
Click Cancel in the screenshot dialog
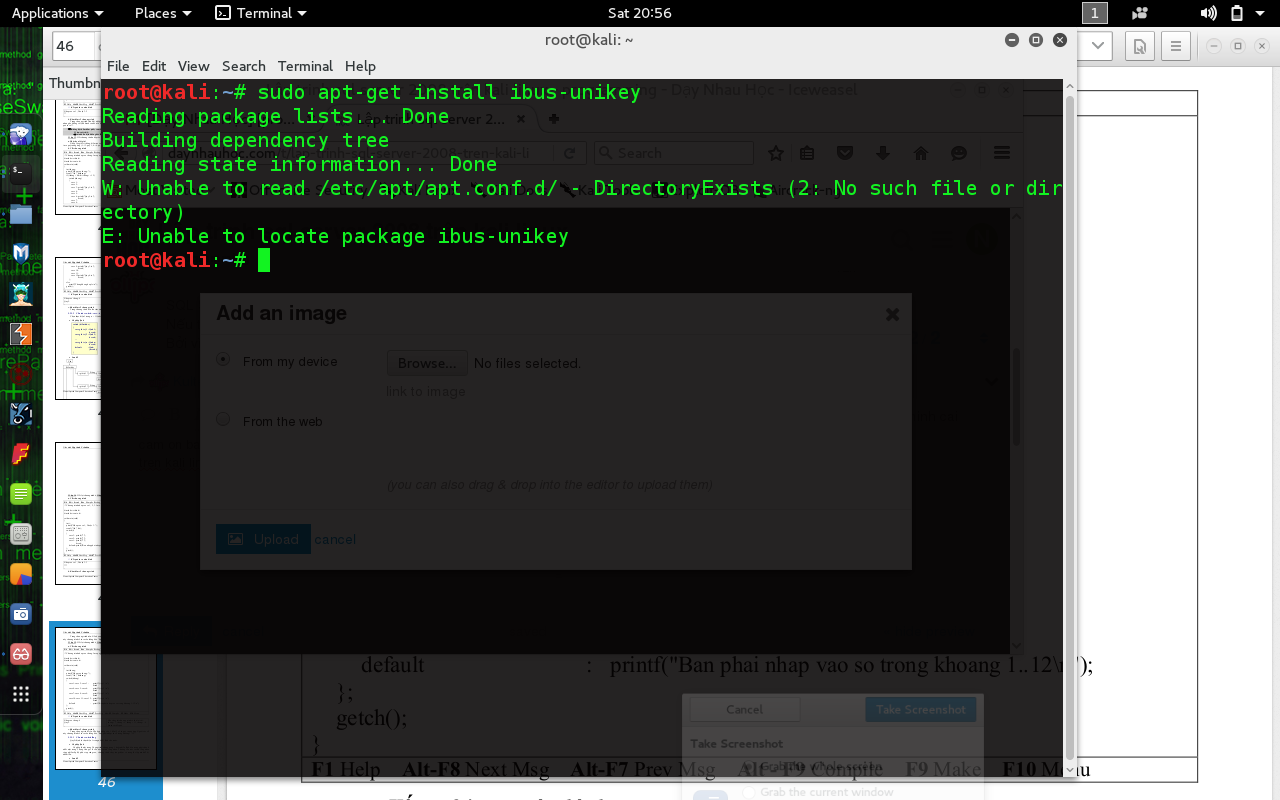coord(744,709)
